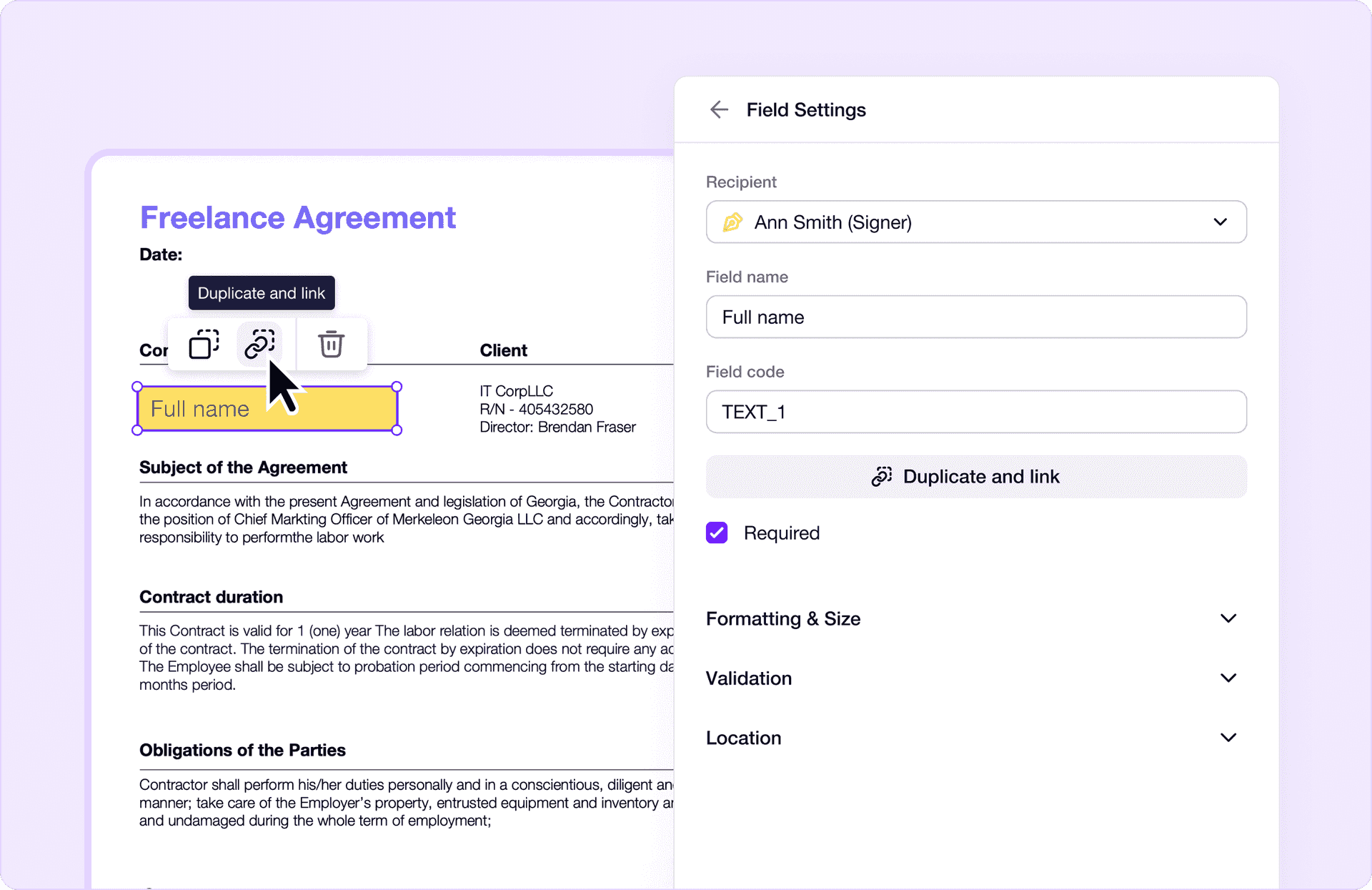
Task: Click the Required label text
Action: point(782,533)
